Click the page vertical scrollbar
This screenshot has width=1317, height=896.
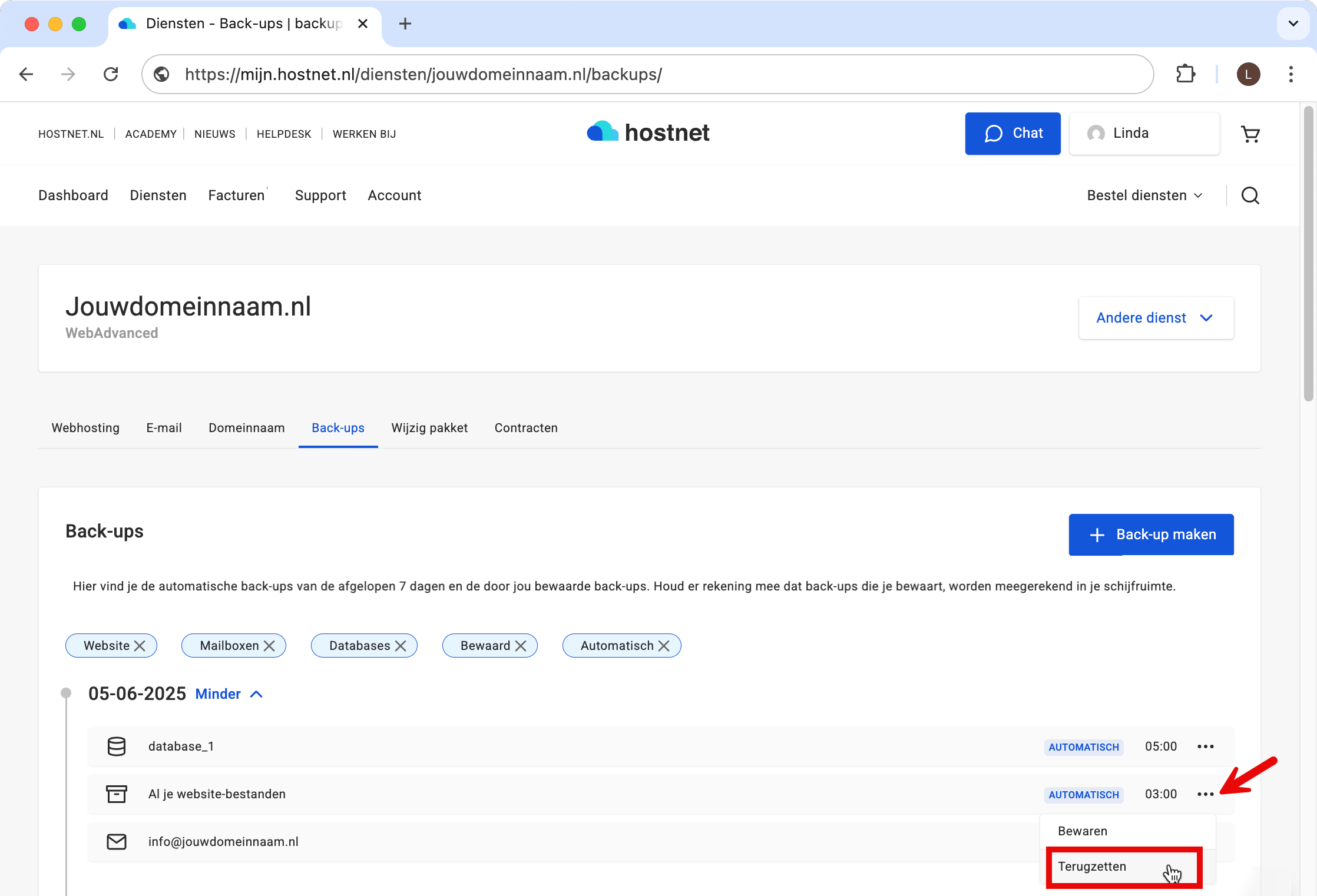click(x=1308, y=253)
